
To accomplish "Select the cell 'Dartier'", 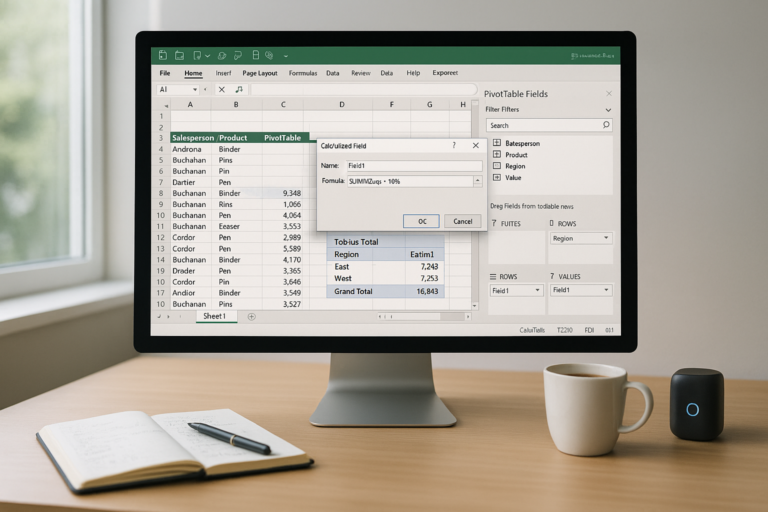I will (190, 182).
